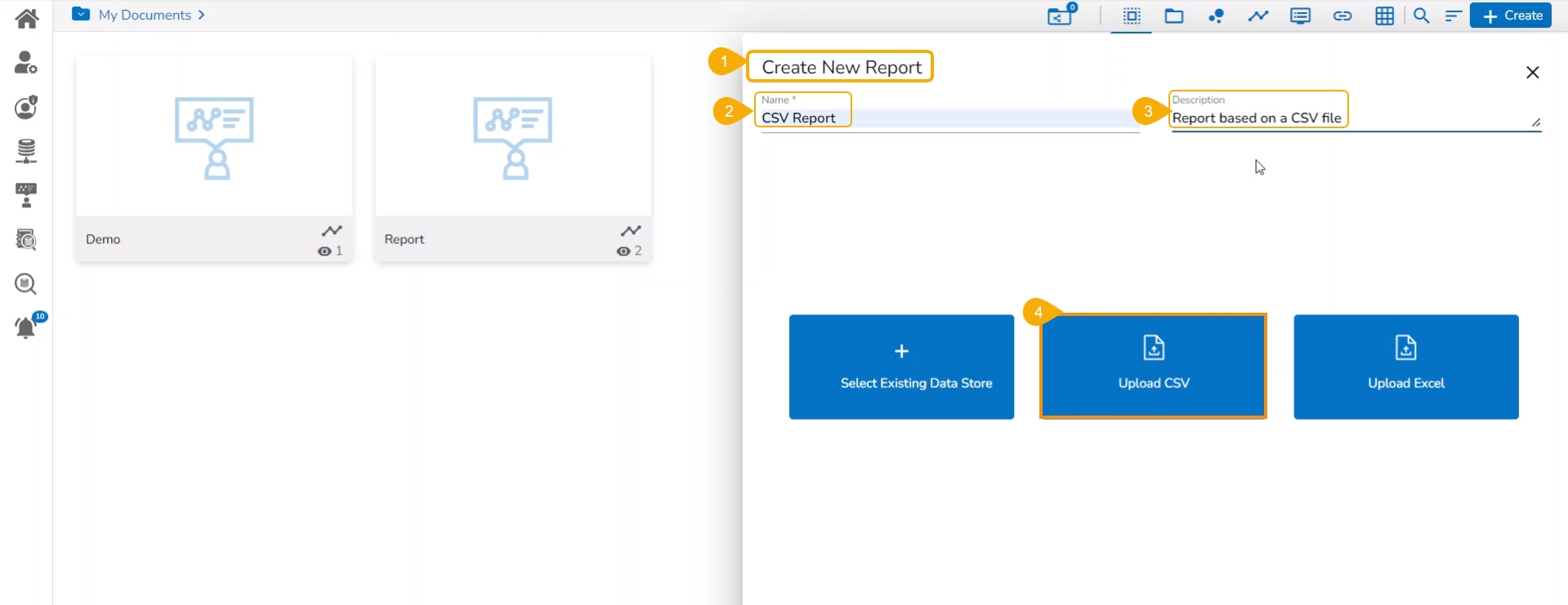Click the Report card title text

404,239
